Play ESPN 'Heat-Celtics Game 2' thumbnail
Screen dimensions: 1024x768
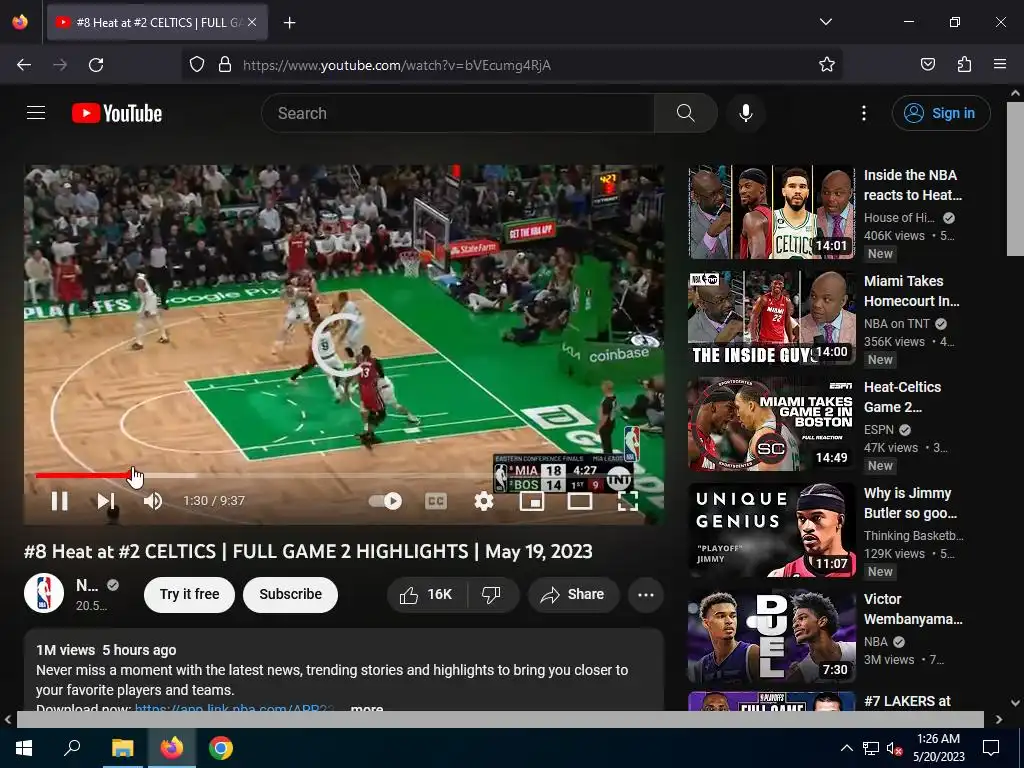tap(771, 424)
